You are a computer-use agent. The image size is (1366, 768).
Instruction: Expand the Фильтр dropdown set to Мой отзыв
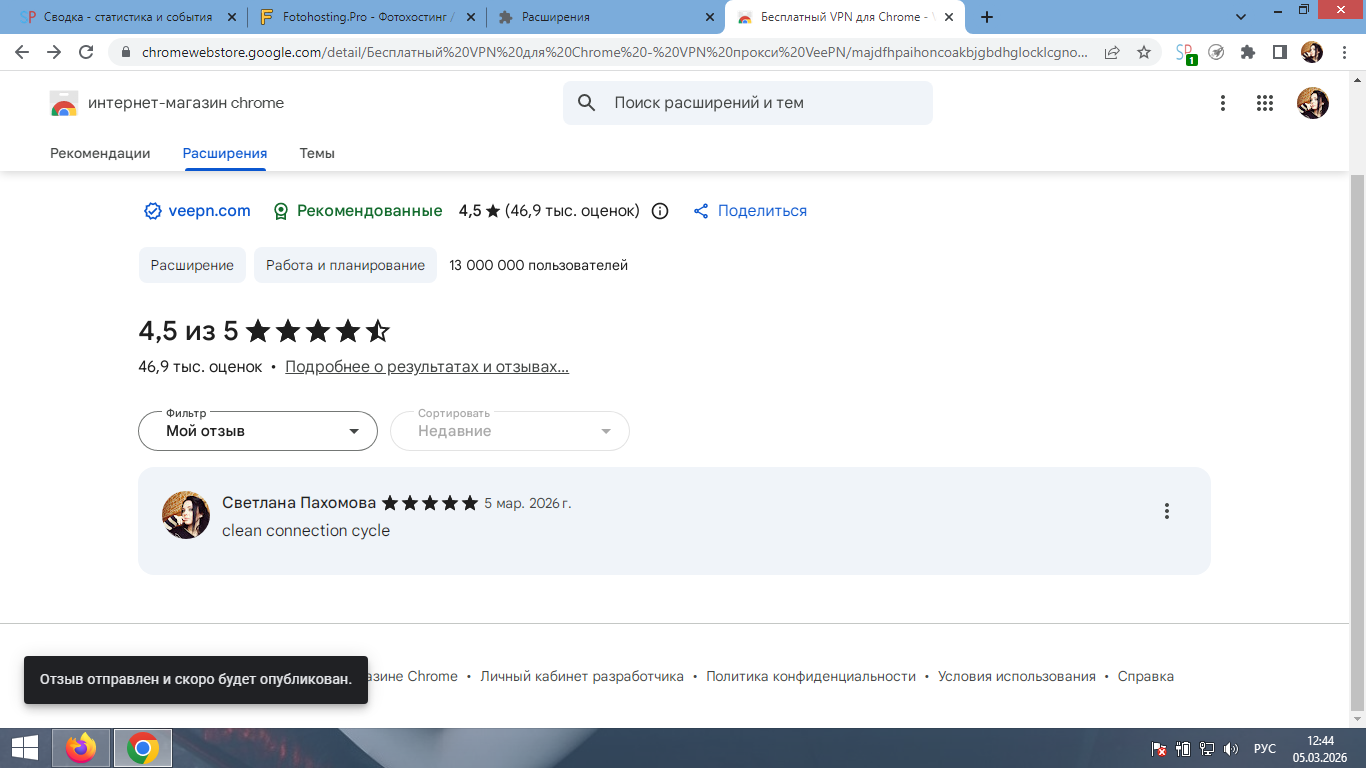point(258,431)
